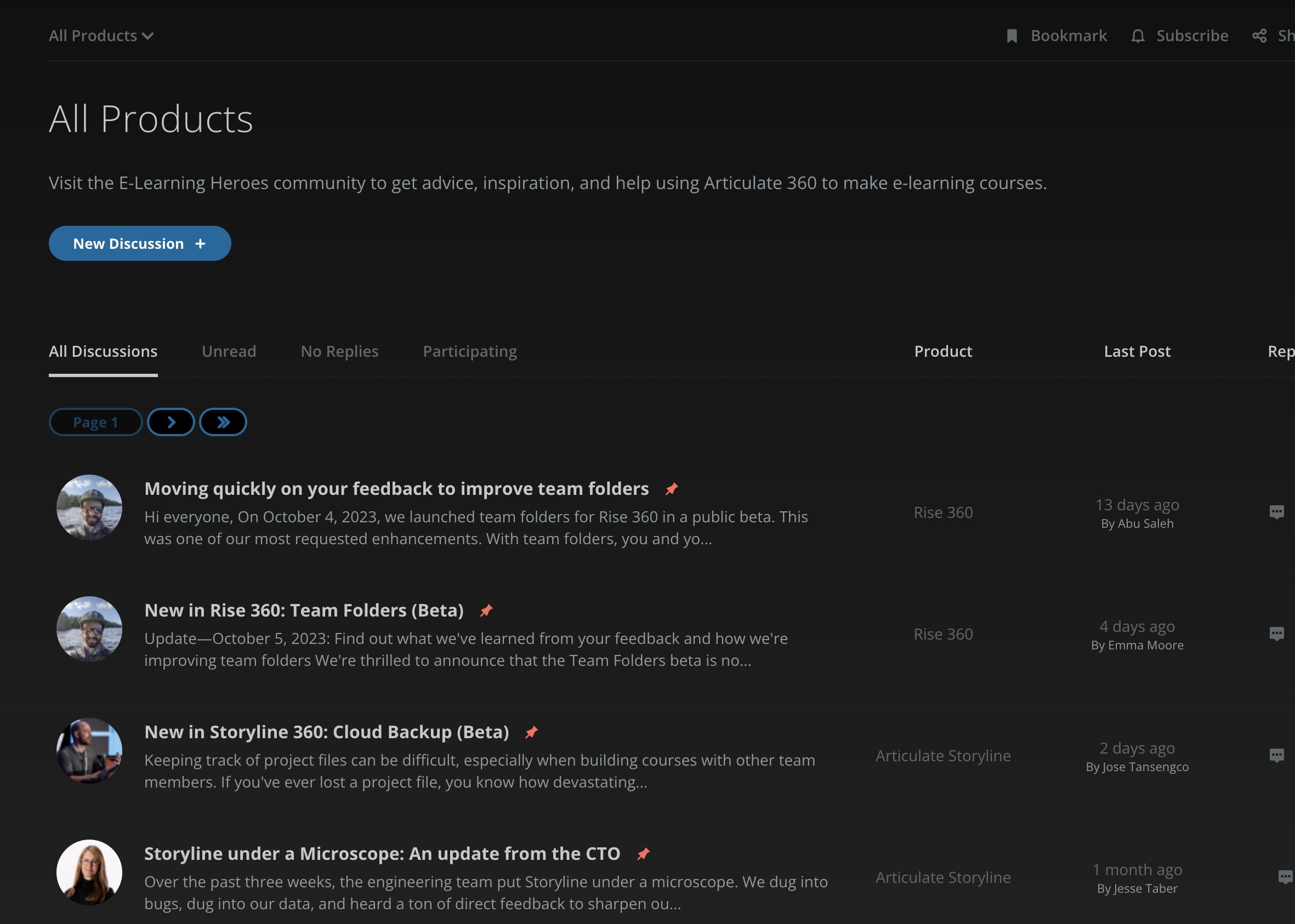Click the Last Post column header
This screenshot has width=1295, height=924.
[x=1137, y=352]
